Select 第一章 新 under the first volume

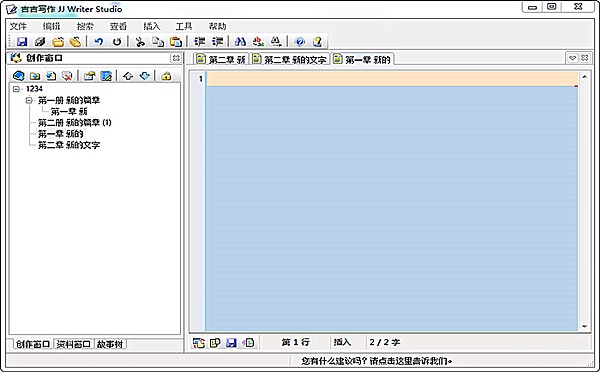69,112
